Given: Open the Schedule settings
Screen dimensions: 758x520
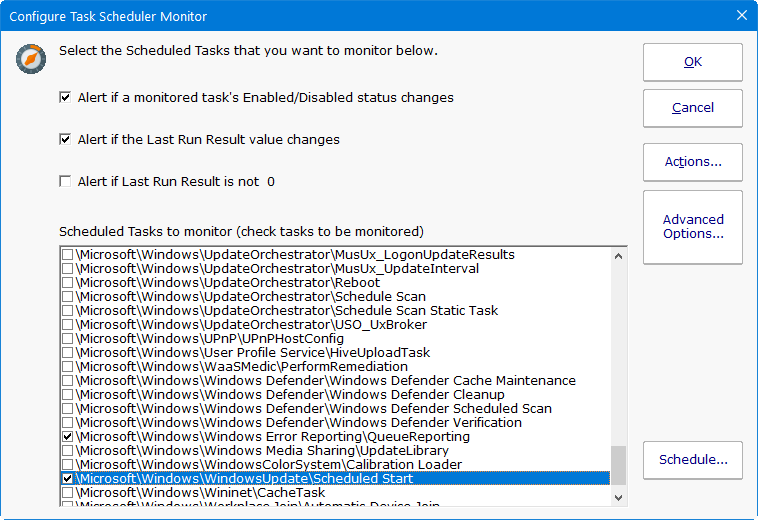Looking at the screenshot, I should [x=692, y=461].
